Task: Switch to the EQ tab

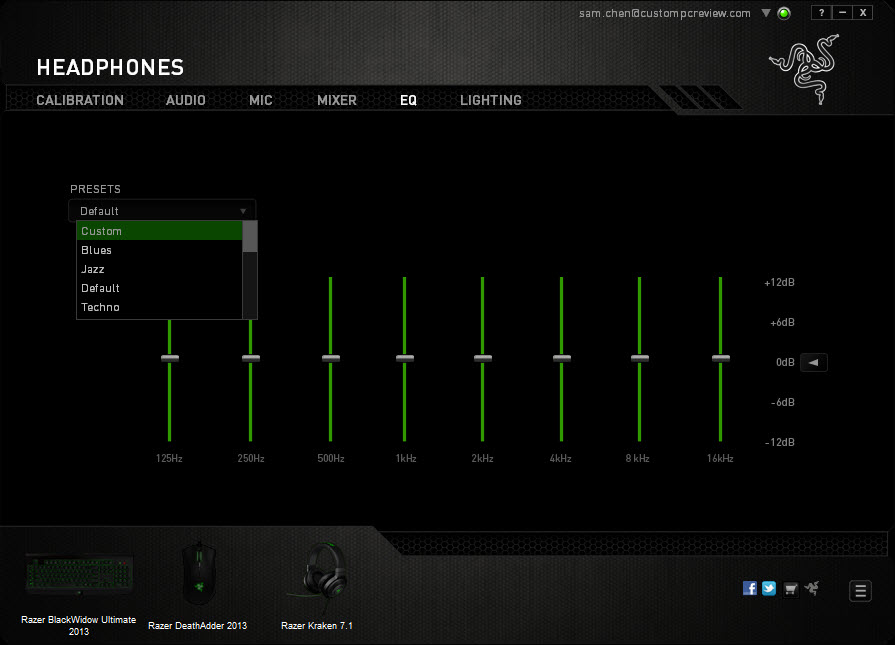Action: (x=408, y=100)
